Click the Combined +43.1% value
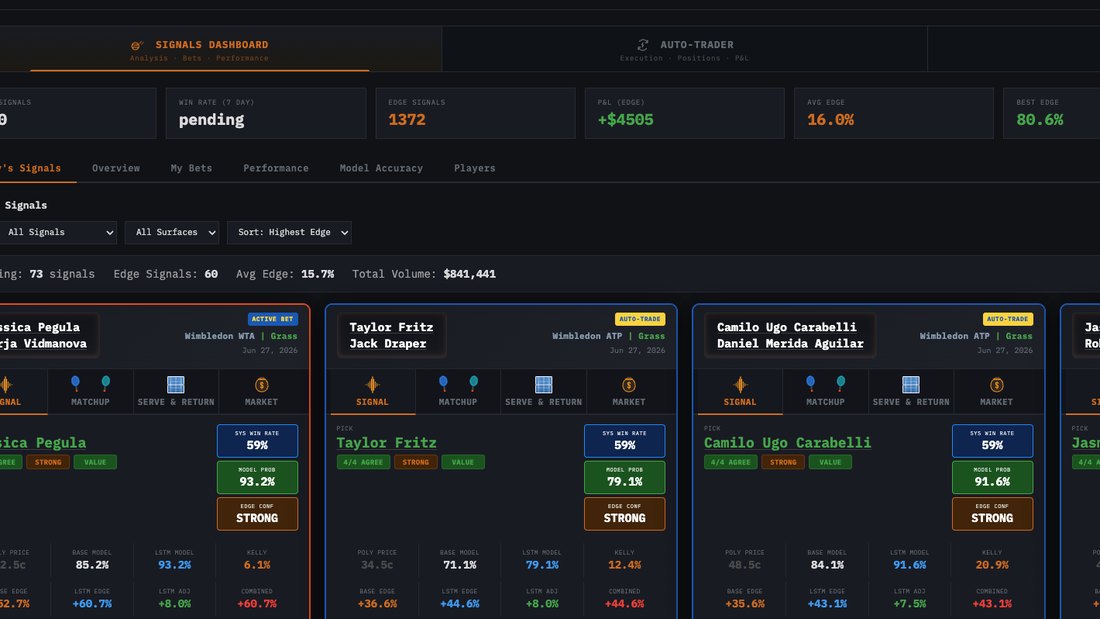 click(x=992, y=604)
